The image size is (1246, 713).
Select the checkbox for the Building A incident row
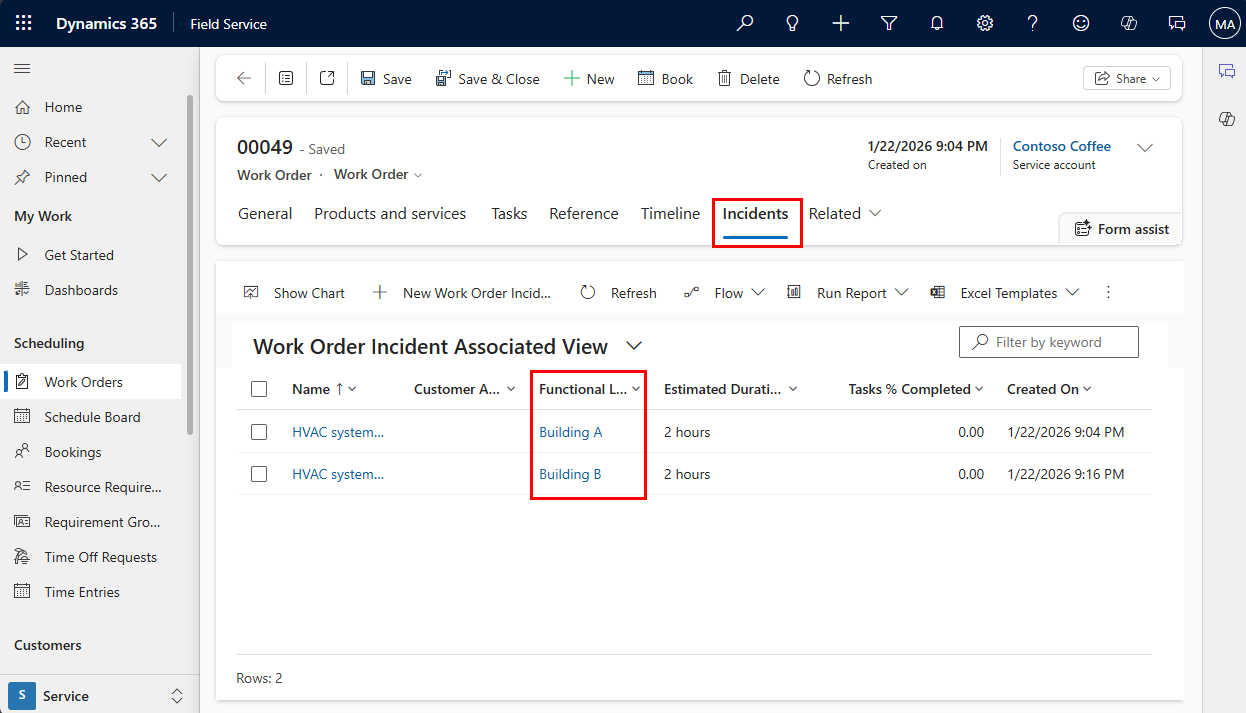259,432
